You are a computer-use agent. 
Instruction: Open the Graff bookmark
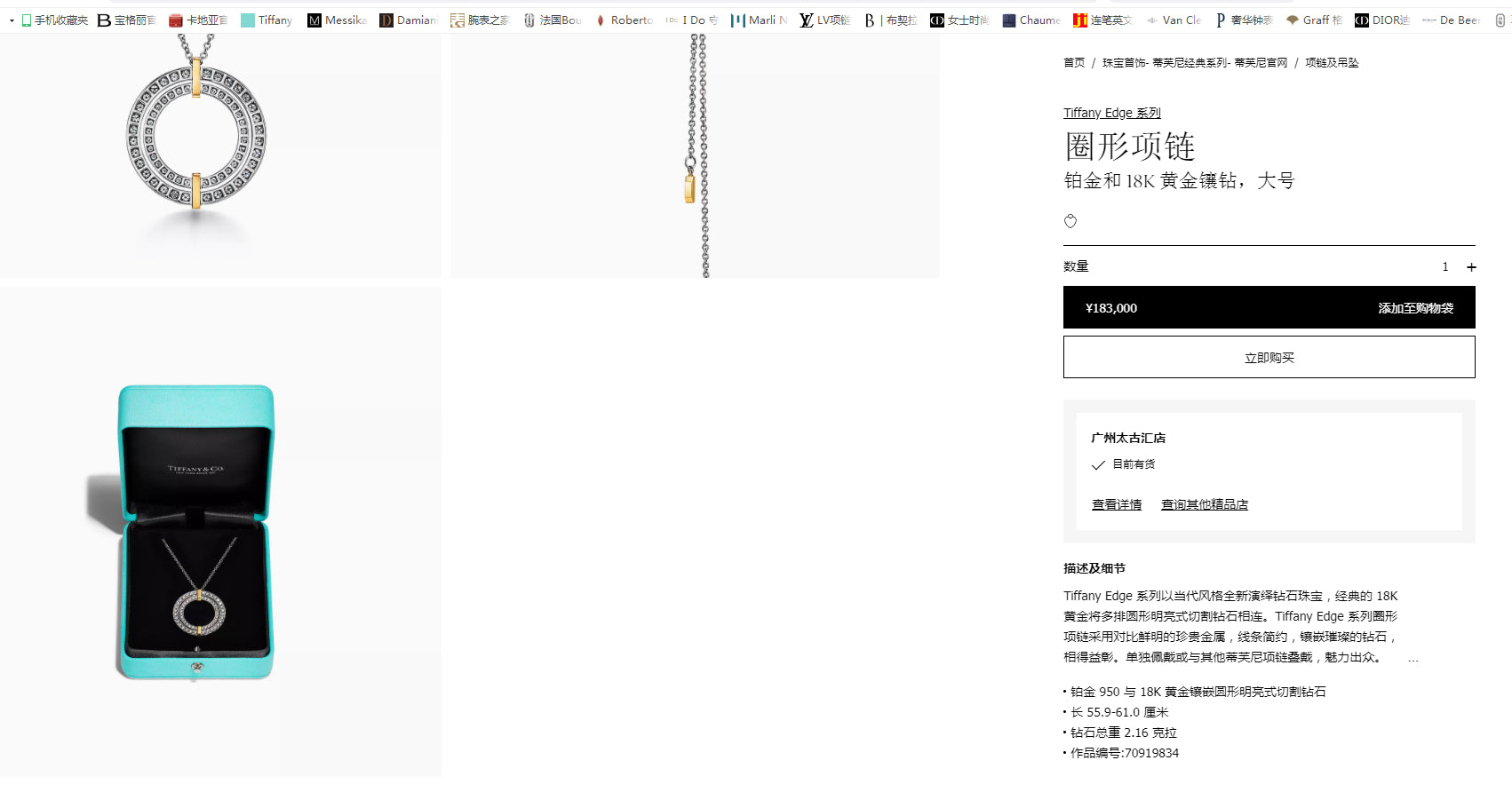(x=1314, y=20)
